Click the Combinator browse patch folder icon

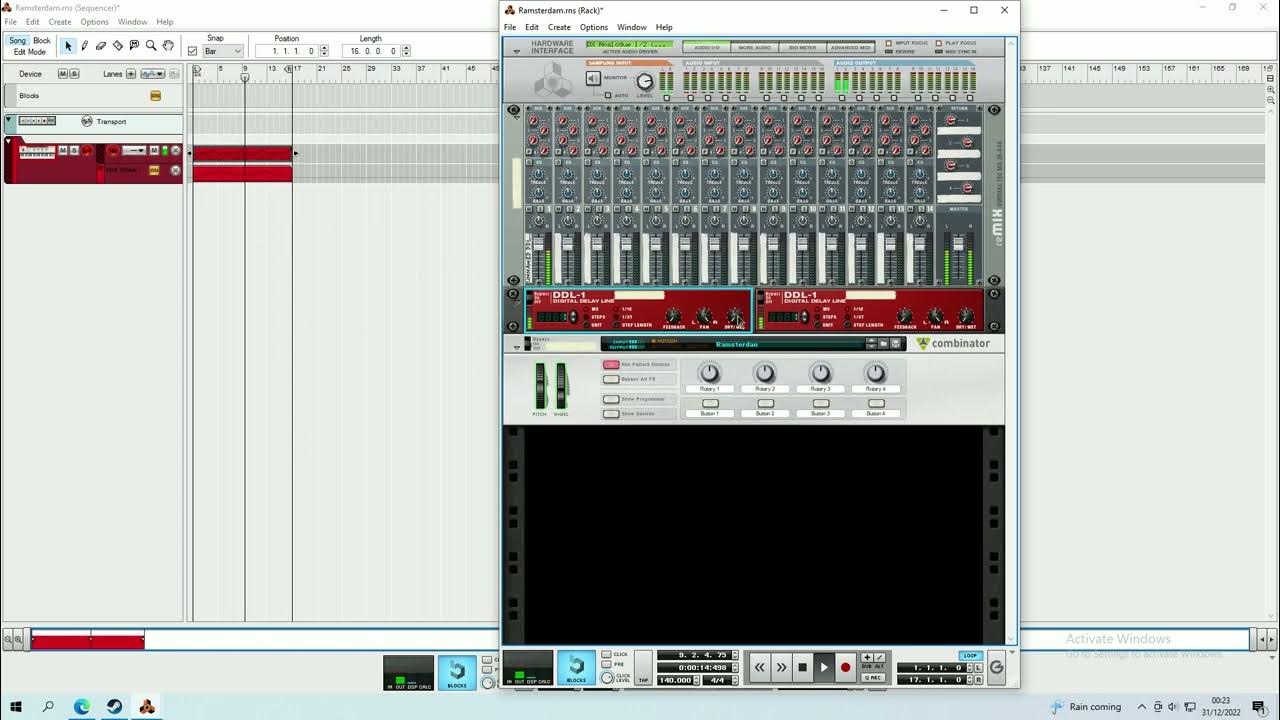point(883,343)
